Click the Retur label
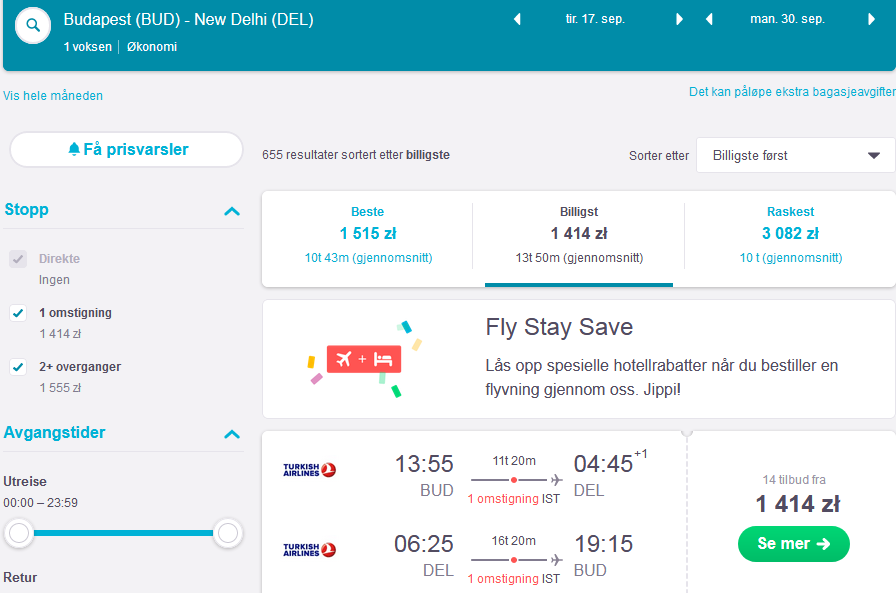 [x=20, y=578]
